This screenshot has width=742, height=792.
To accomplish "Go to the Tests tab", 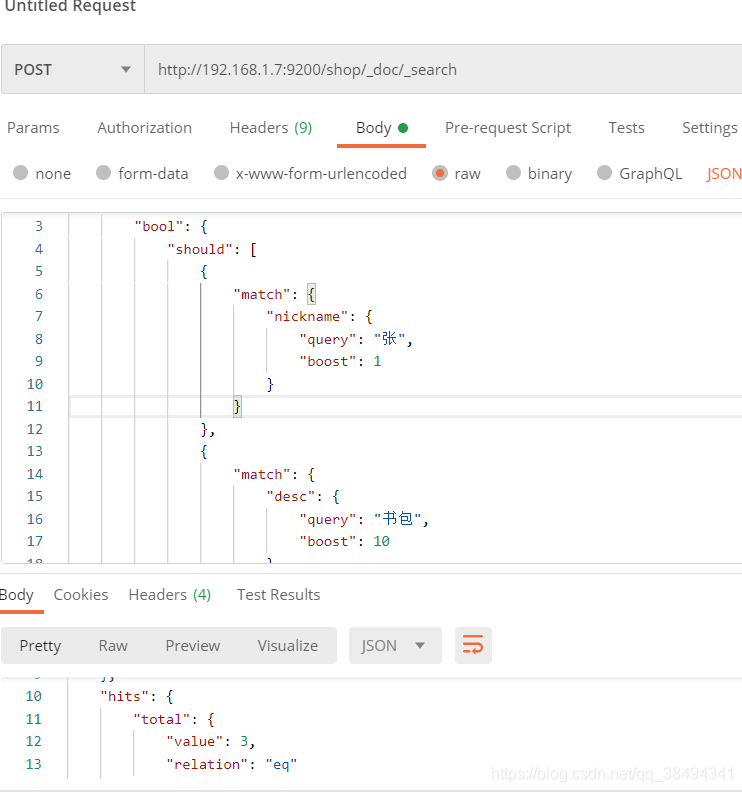I will 626,128.
